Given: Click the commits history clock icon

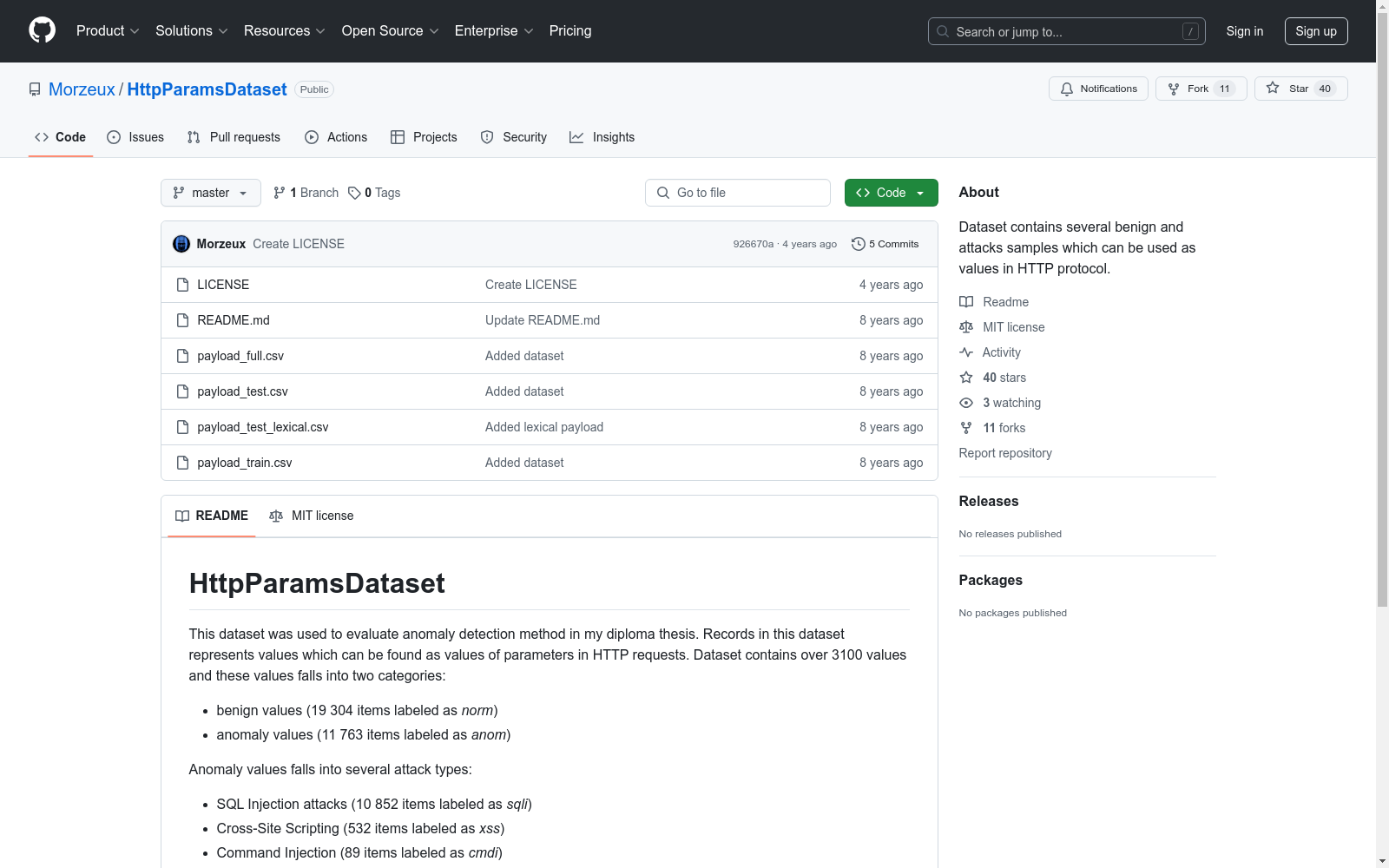Looking at the screenshot, I should 859,244.
